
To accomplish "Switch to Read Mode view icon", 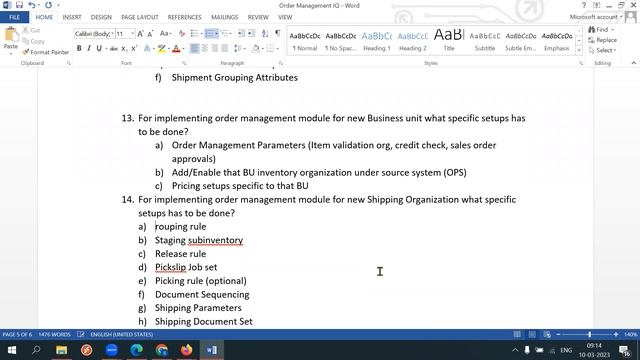I will (517, 334).
